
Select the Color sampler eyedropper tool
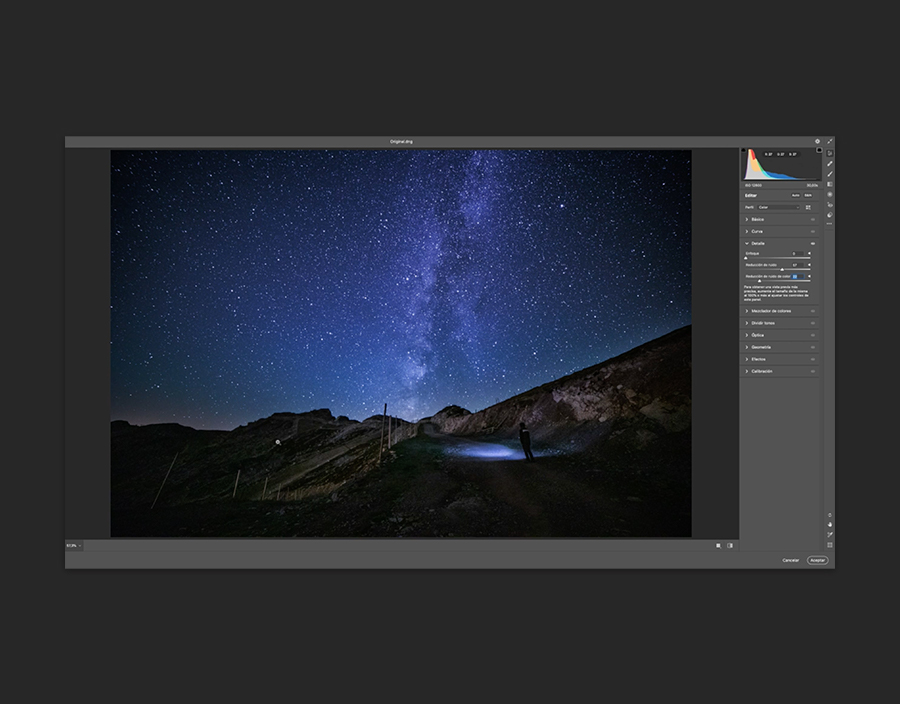click(830, 535)
